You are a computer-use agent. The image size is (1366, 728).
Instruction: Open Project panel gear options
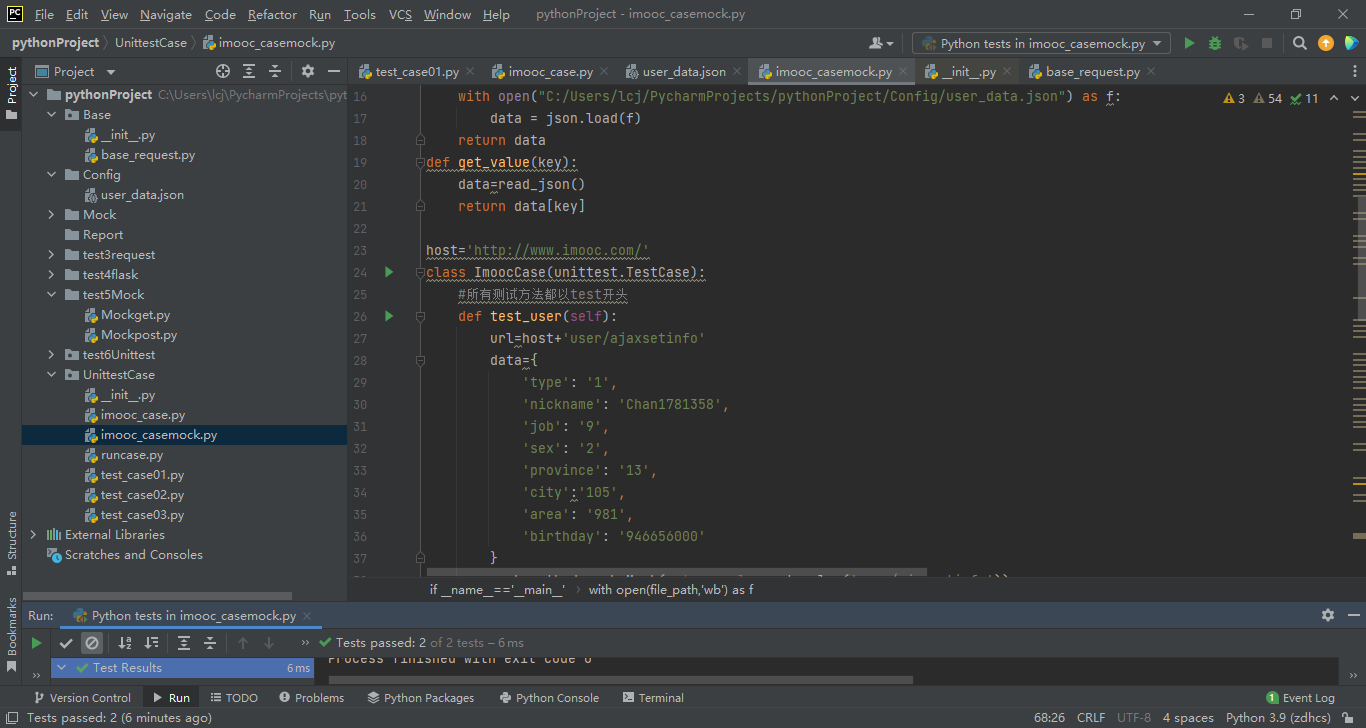tap(308, 71)
